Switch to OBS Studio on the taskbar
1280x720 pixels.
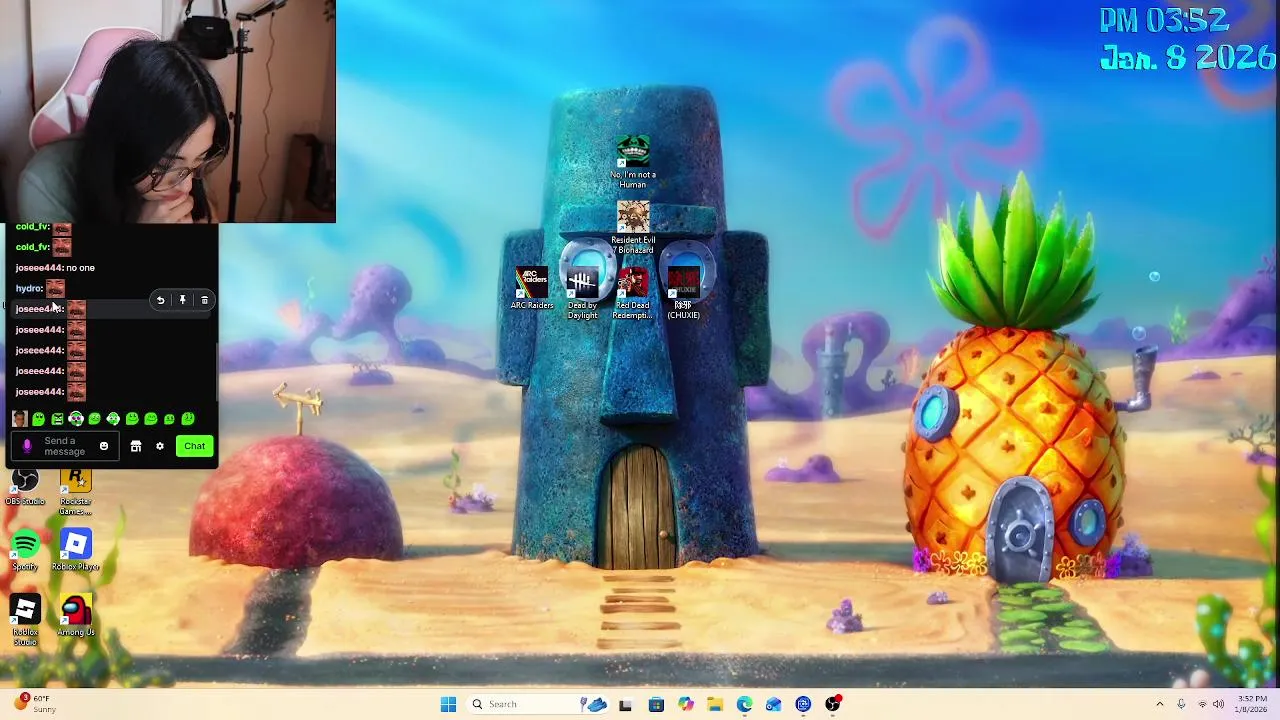832,705
